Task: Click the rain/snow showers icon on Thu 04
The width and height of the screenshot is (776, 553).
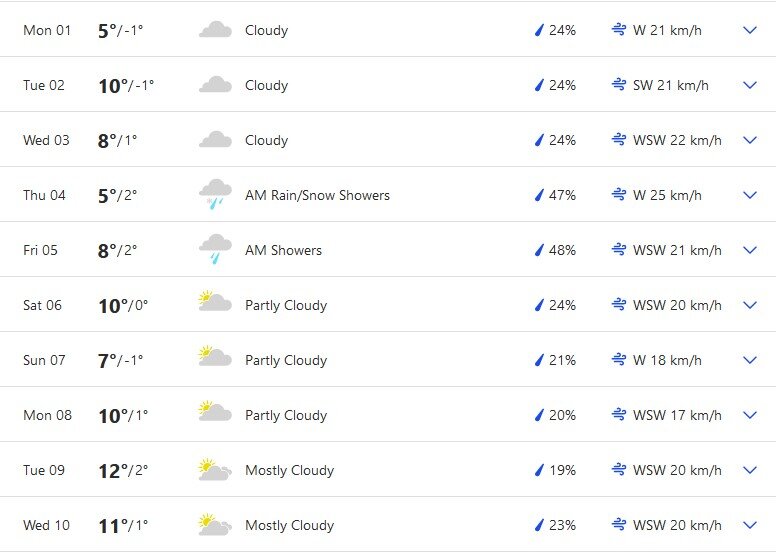Action: tap(215, 195)
